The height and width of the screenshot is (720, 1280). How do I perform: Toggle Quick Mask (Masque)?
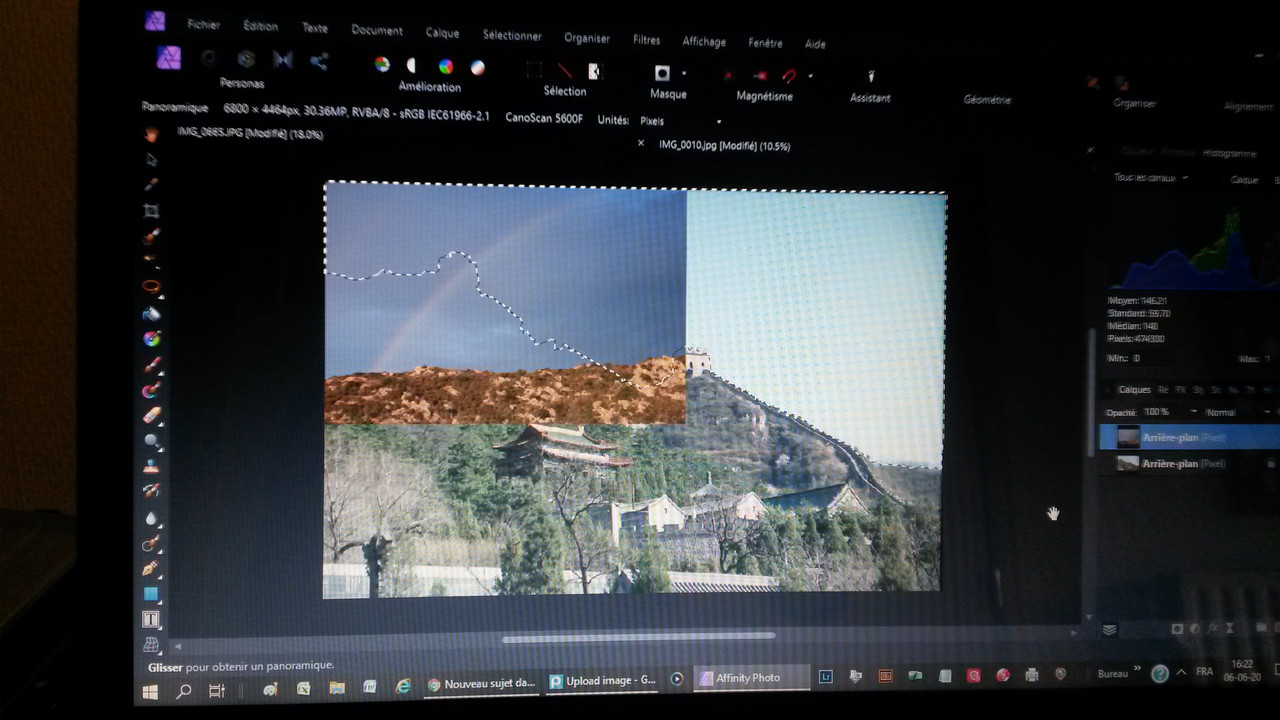click(662, 73)
